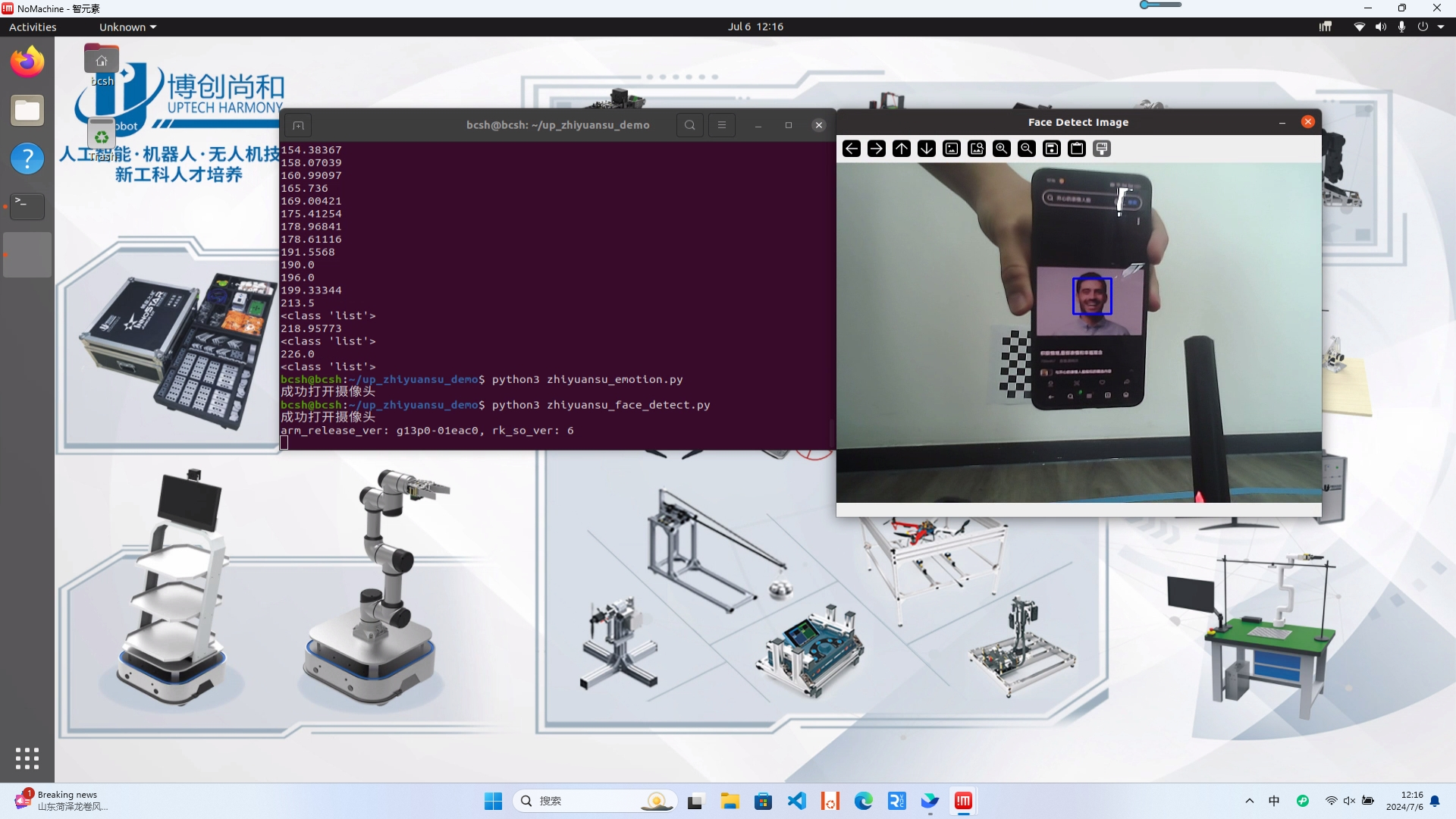Viewport: 1456px width, 819px height.
Task: Switch the Chinese input method indicator
Action: point(1274,801)
